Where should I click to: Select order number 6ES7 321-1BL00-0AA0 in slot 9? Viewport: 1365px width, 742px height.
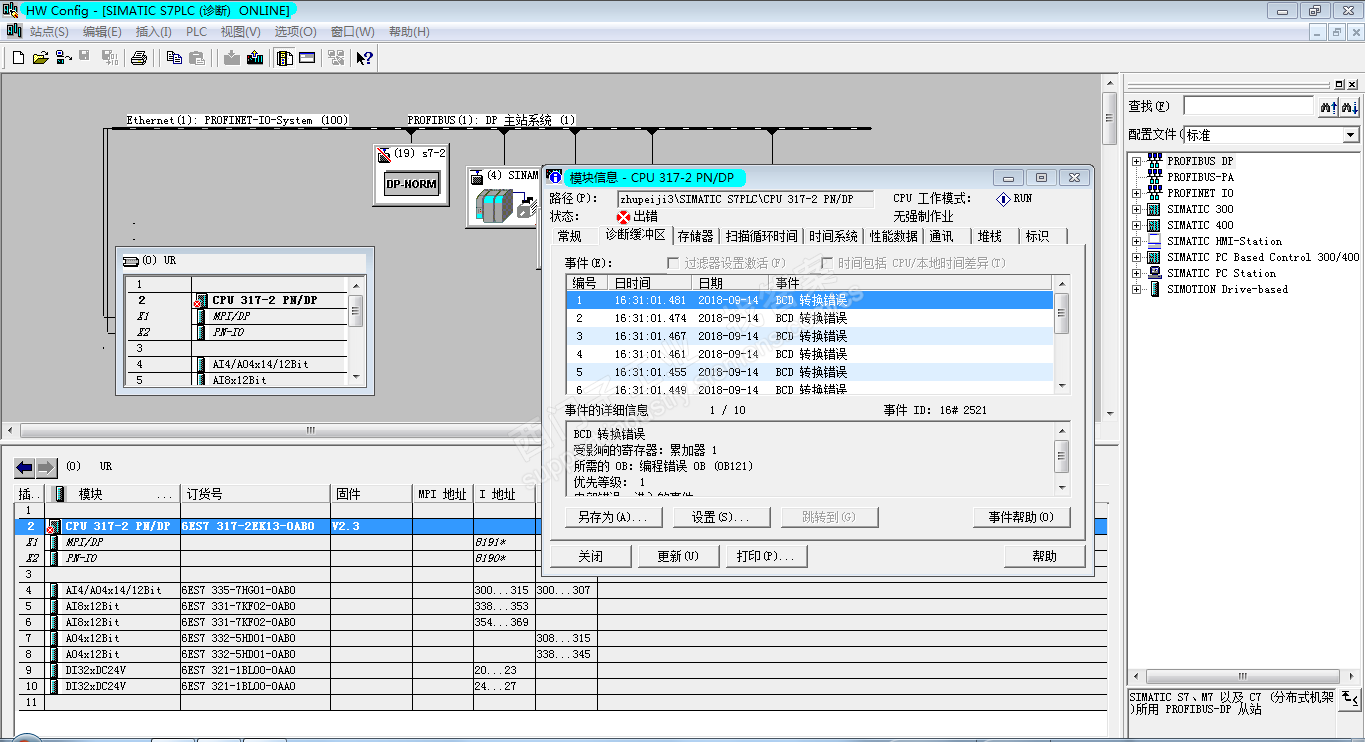point(238,670)
